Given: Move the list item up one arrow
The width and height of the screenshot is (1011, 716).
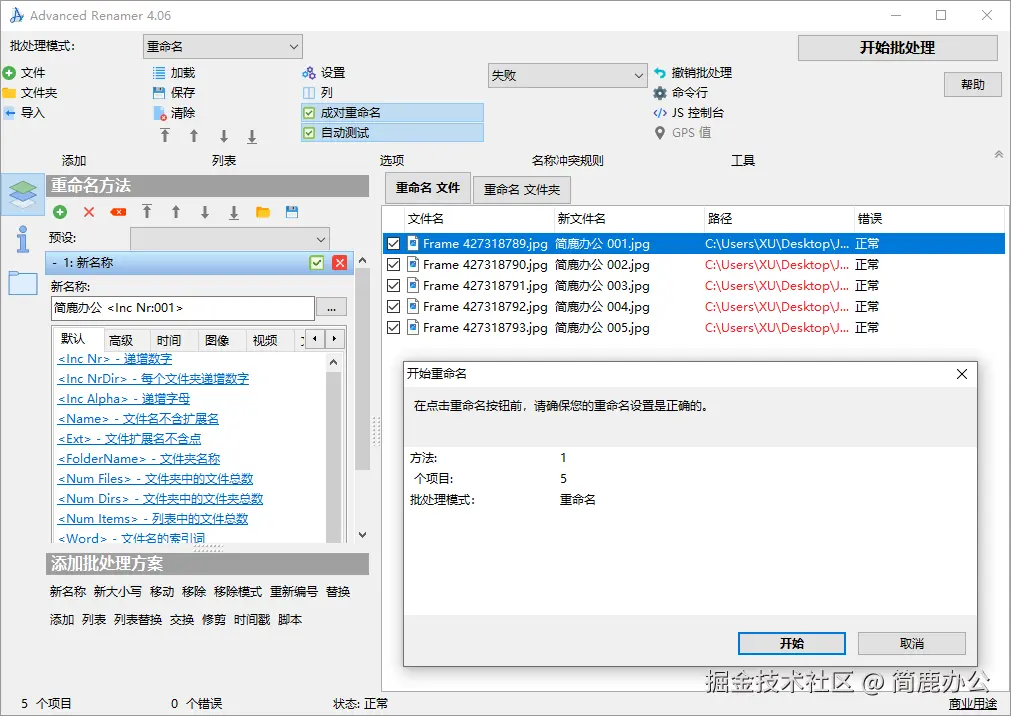Looking at the screenshot, I should pos(193,135).
